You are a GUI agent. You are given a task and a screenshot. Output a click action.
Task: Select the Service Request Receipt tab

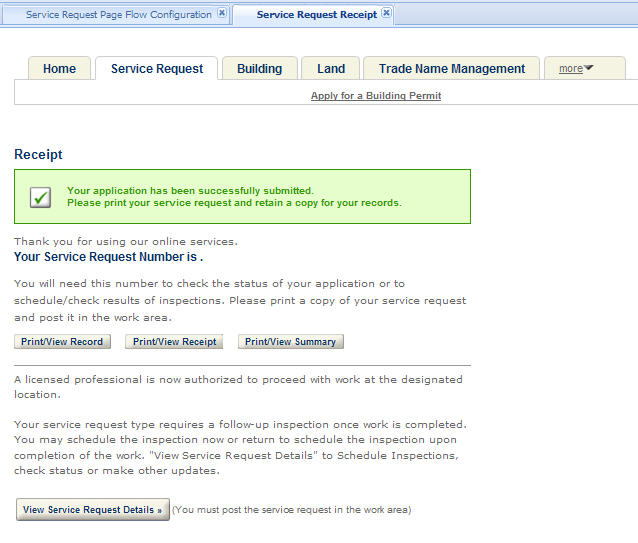316,15
